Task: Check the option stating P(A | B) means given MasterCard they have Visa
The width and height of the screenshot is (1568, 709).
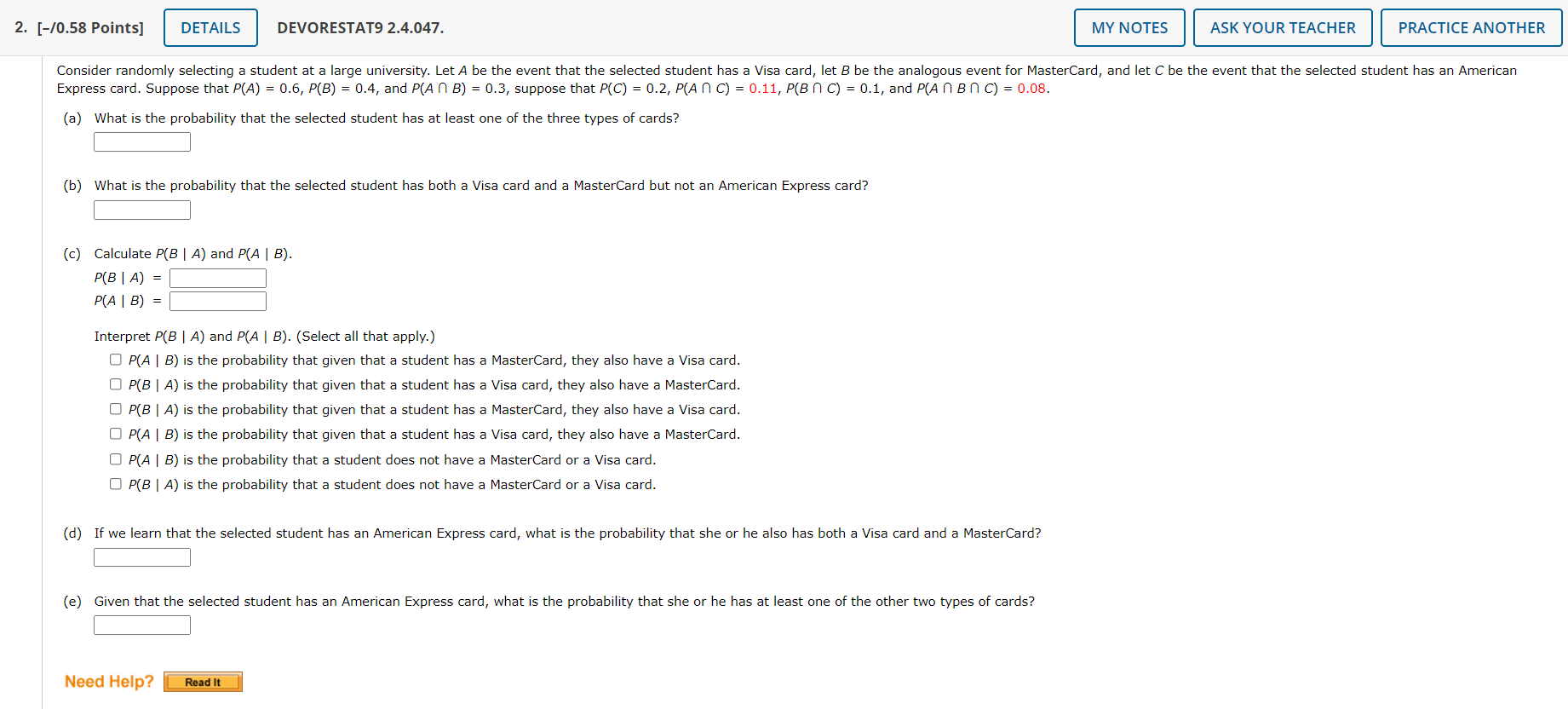Action: point(115,359)
